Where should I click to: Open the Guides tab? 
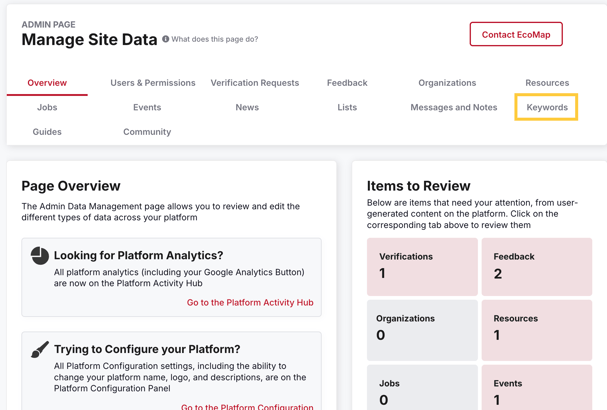[x=47, y=132]
